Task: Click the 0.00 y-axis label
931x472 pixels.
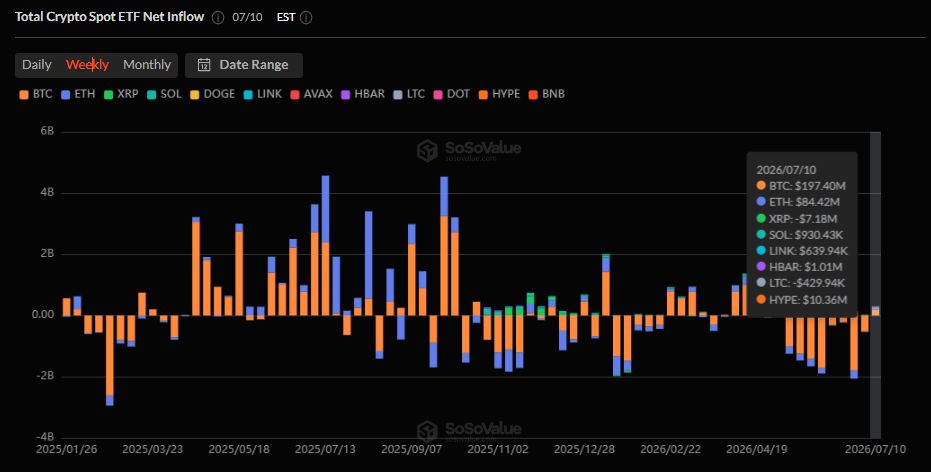Action: (43, 315)
